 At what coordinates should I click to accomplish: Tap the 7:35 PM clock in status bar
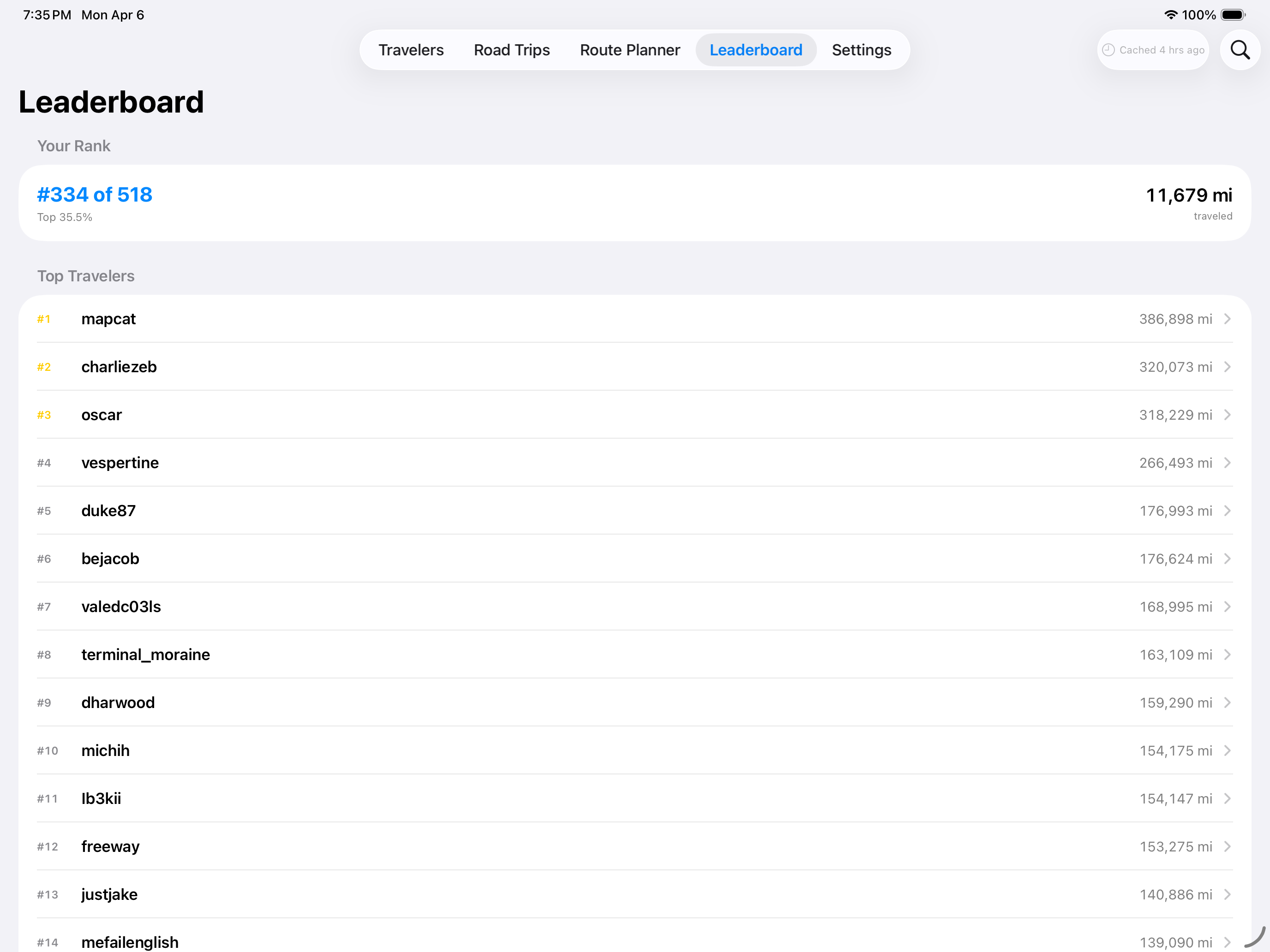pyautogui.click(x=47, y=15)
